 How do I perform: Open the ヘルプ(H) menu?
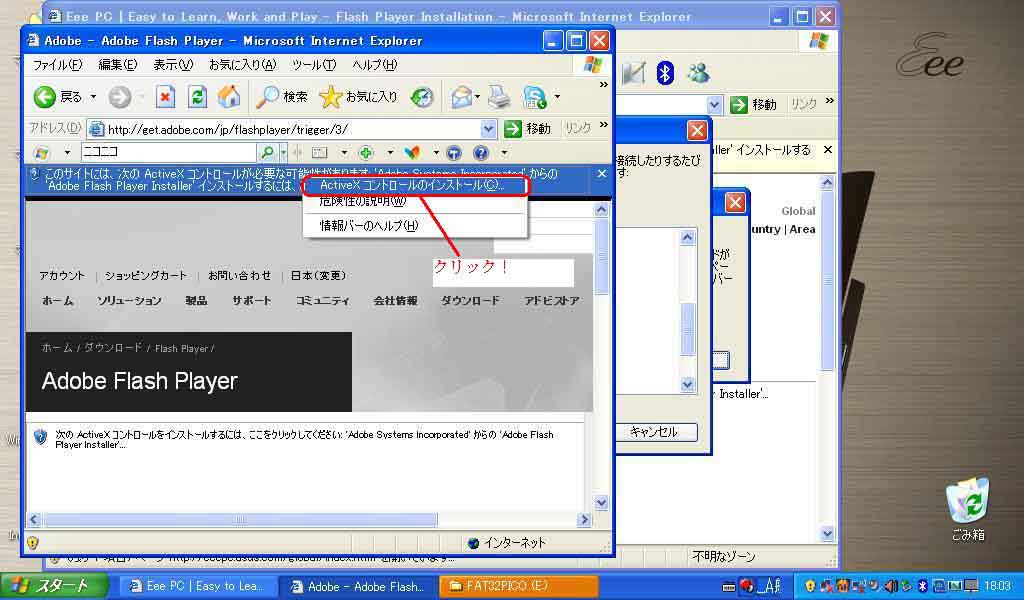click(x=375, y=65)
